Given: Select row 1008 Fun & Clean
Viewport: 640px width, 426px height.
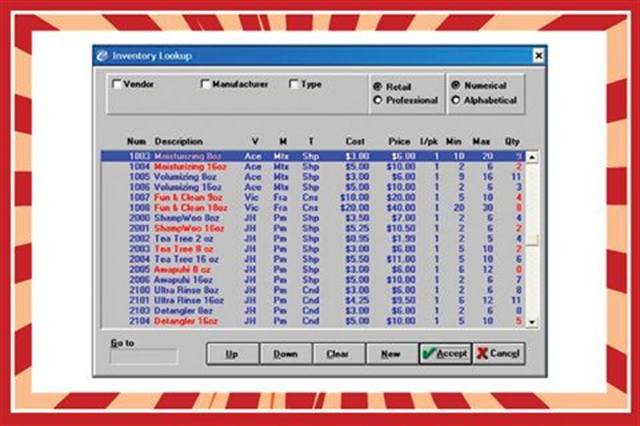Looking at the screenshot, I should 313,208.
